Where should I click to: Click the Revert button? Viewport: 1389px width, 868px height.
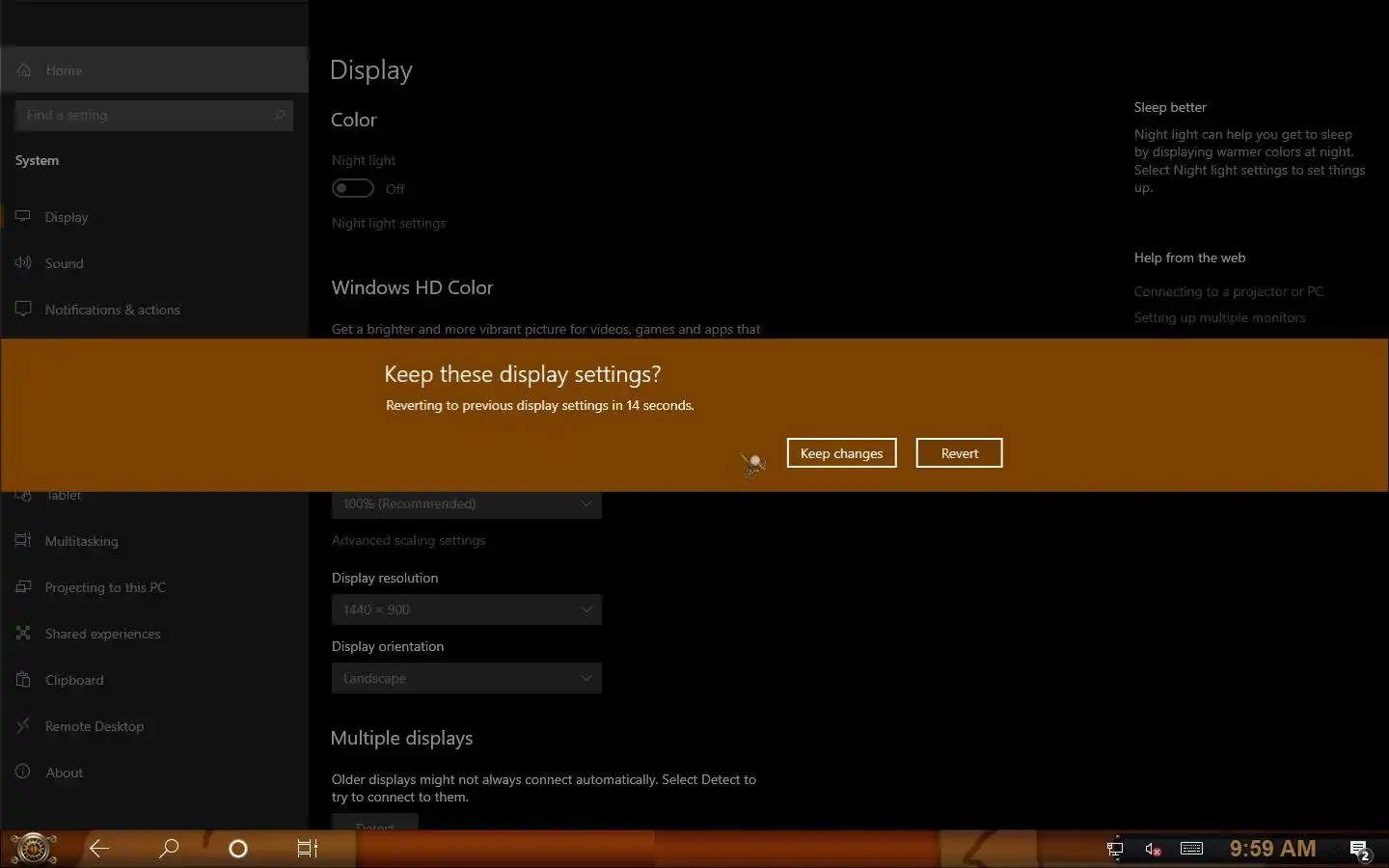coord(959,453)
